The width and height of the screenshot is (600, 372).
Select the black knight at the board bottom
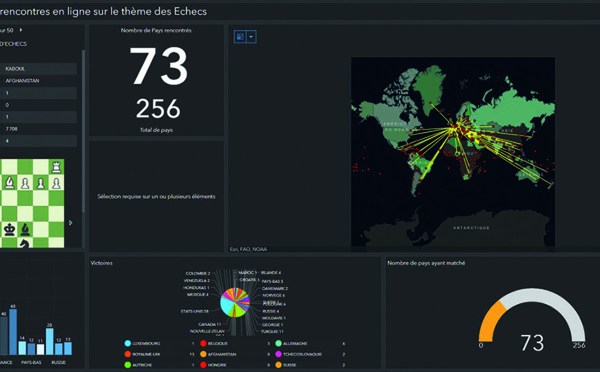tap(24, 243)
